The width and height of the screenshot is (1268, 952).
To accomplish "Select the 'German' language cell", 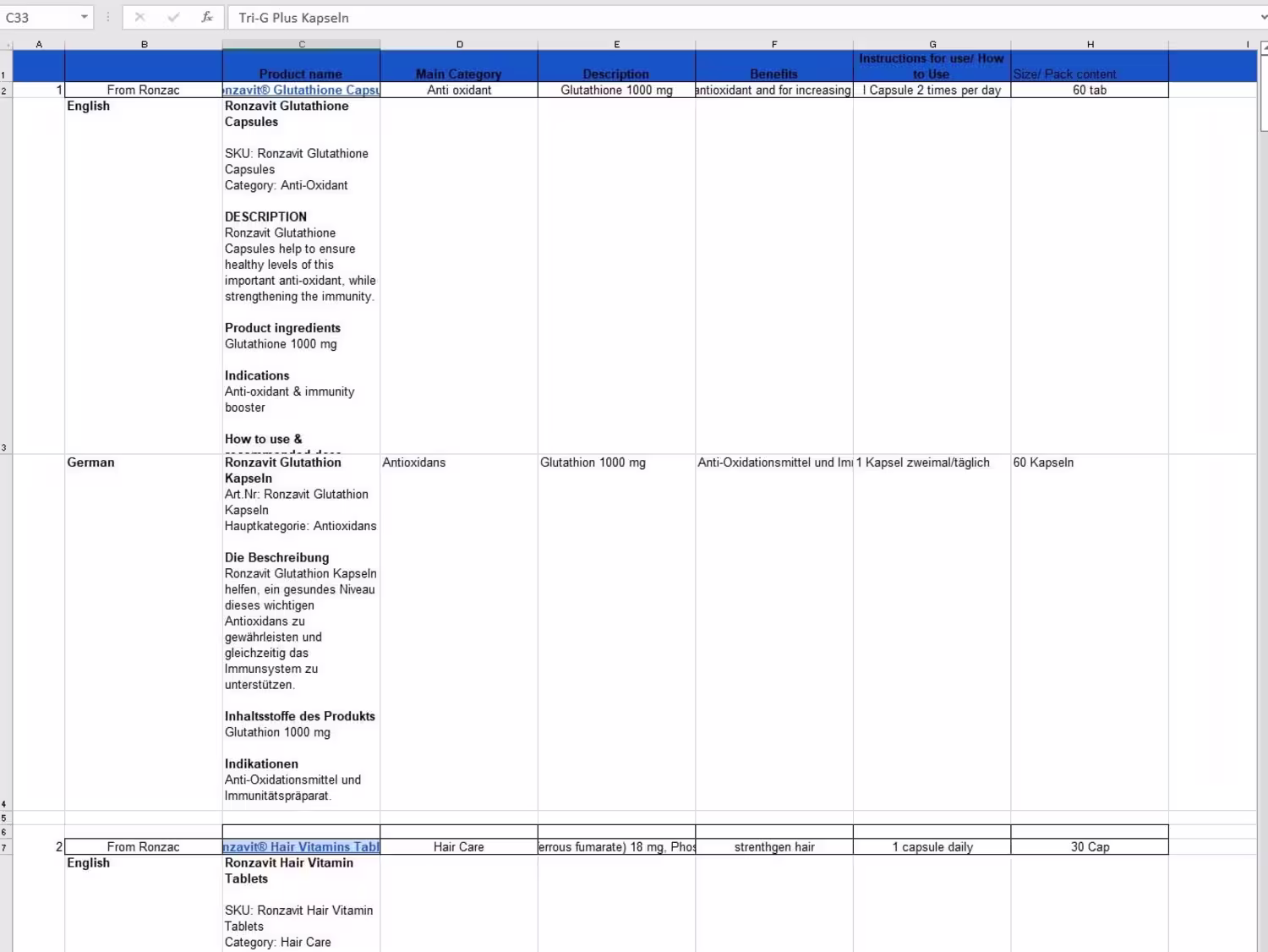I will 144,632.
